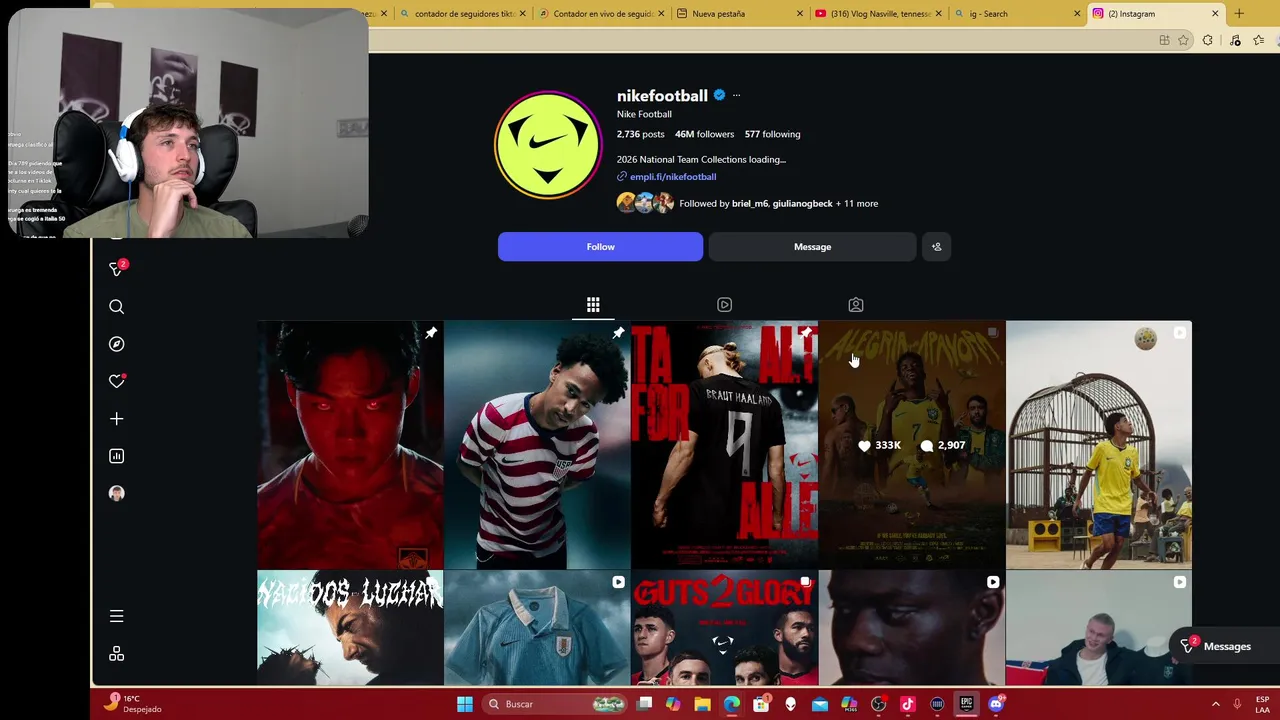Close the Nueva pestaña browser tab
This screenshot has height=720, width=1280.
point(800,14)
